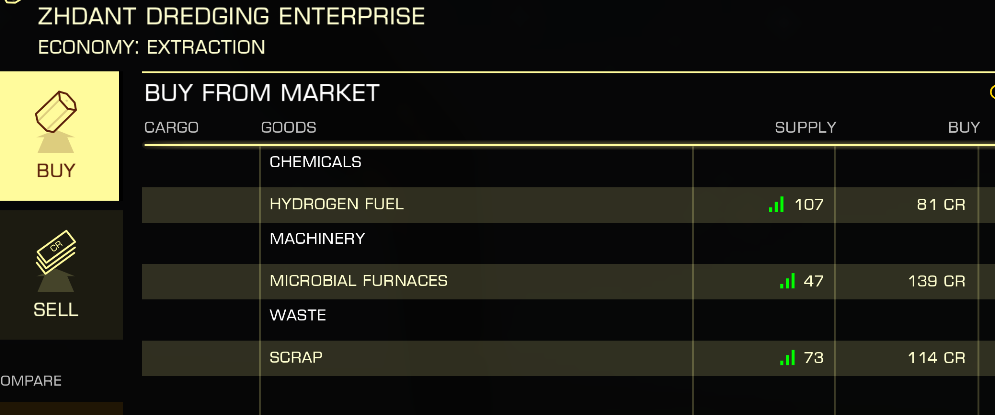Click the 114 CR Scrap buy price
This screenshot has width=995, height=415.
[937, 358]
